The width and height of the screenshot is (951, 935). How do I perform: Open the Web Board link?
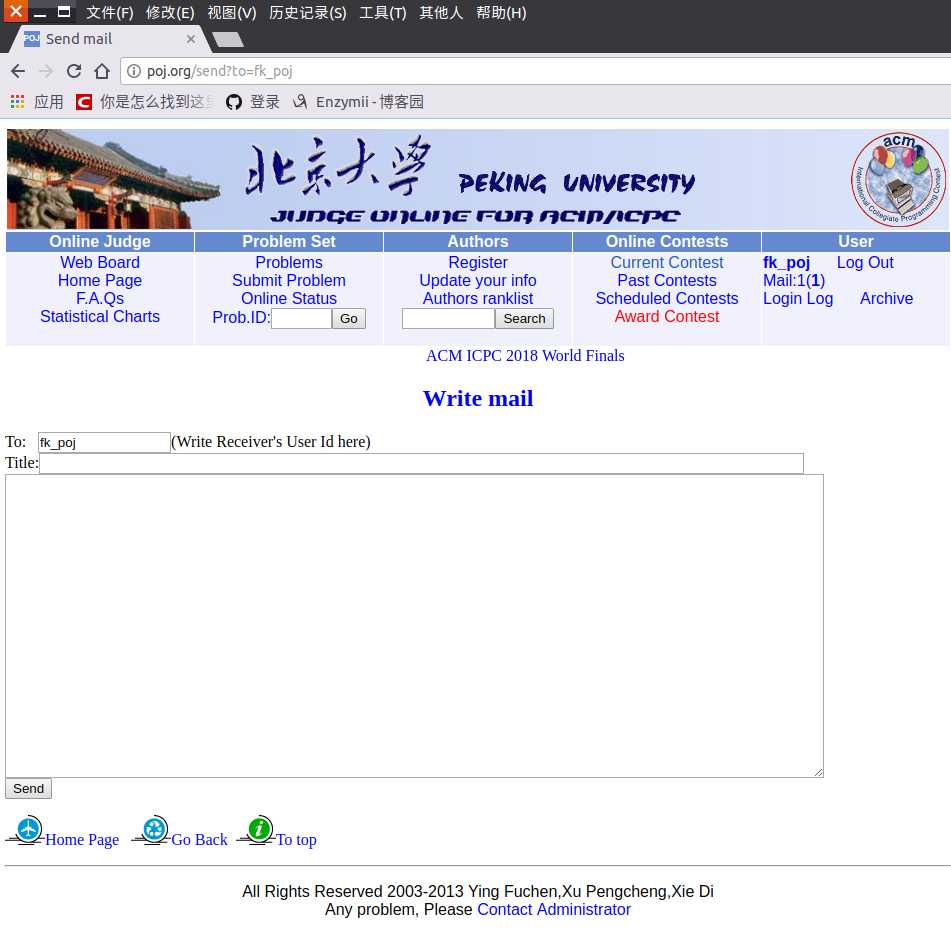pos(99,263)
